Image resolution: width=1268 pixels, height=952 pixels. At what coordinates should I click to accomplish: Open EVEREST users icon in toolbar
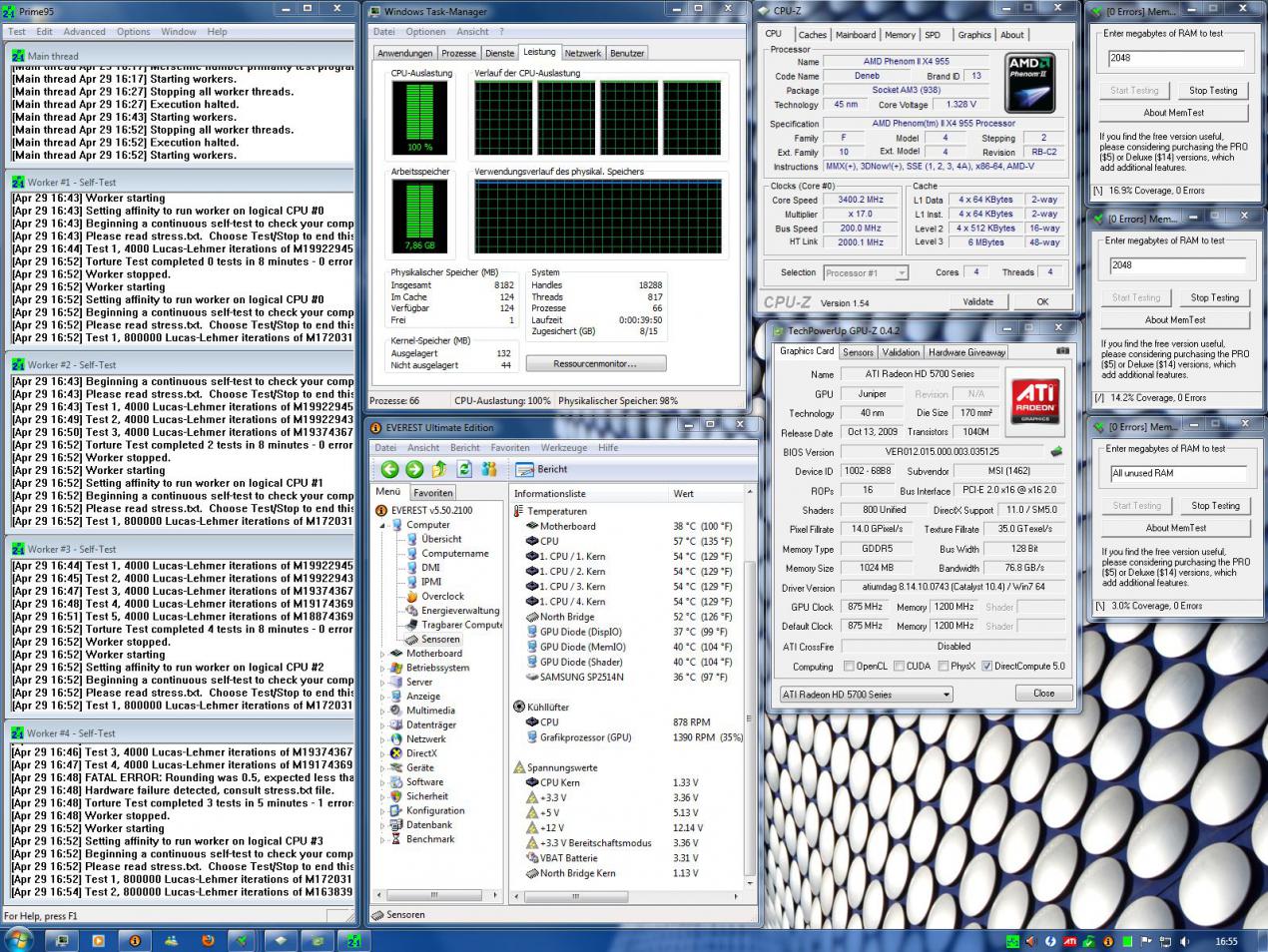click(x=489, y=469)
